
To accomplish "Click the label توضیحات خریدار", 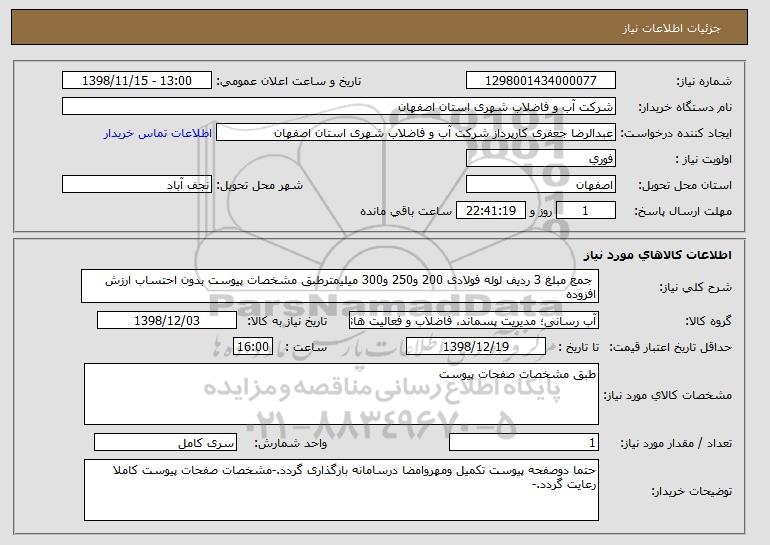I will point(691,491).
